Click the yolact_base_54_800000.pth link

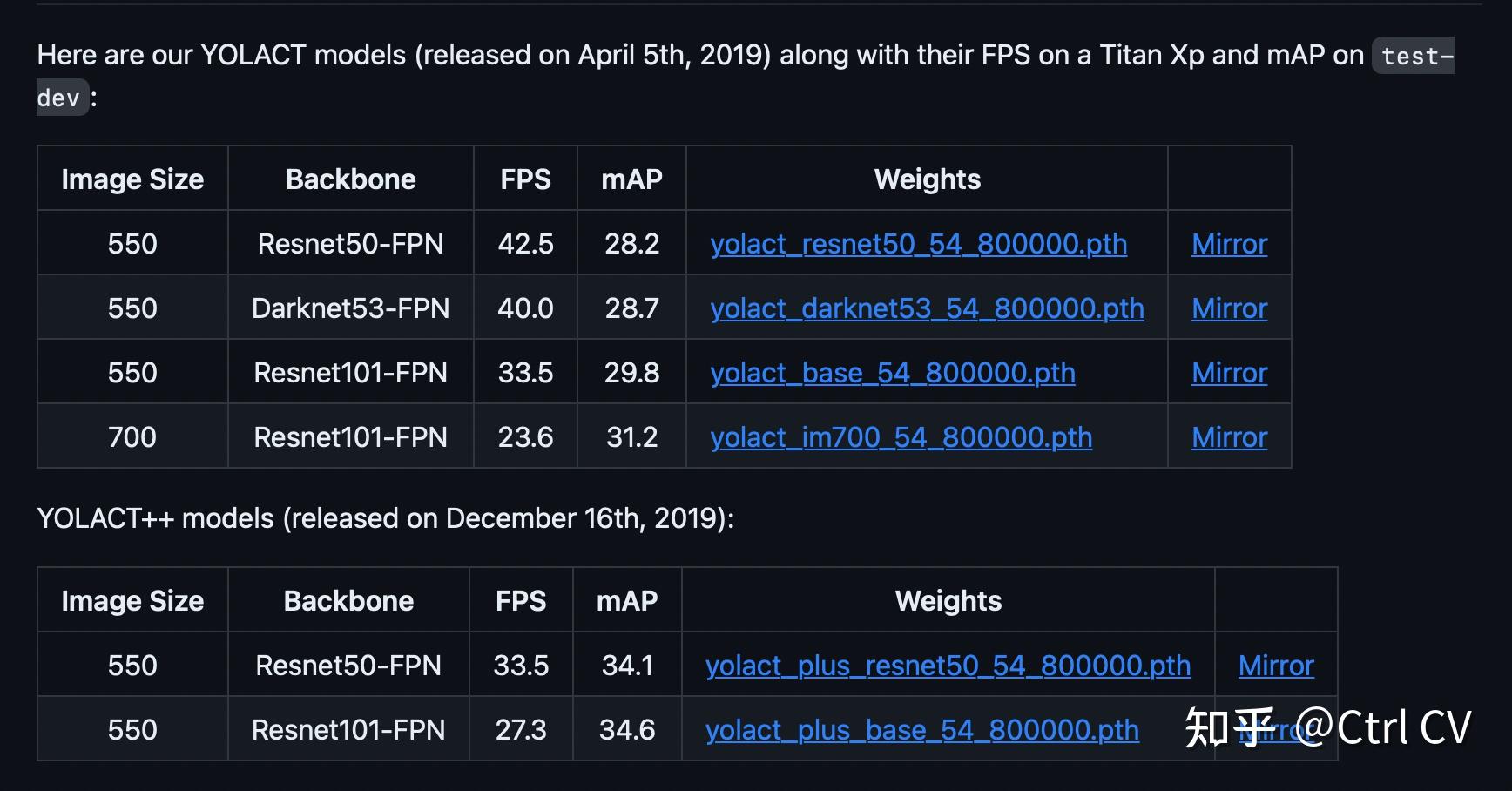click(x=892, y=373)
